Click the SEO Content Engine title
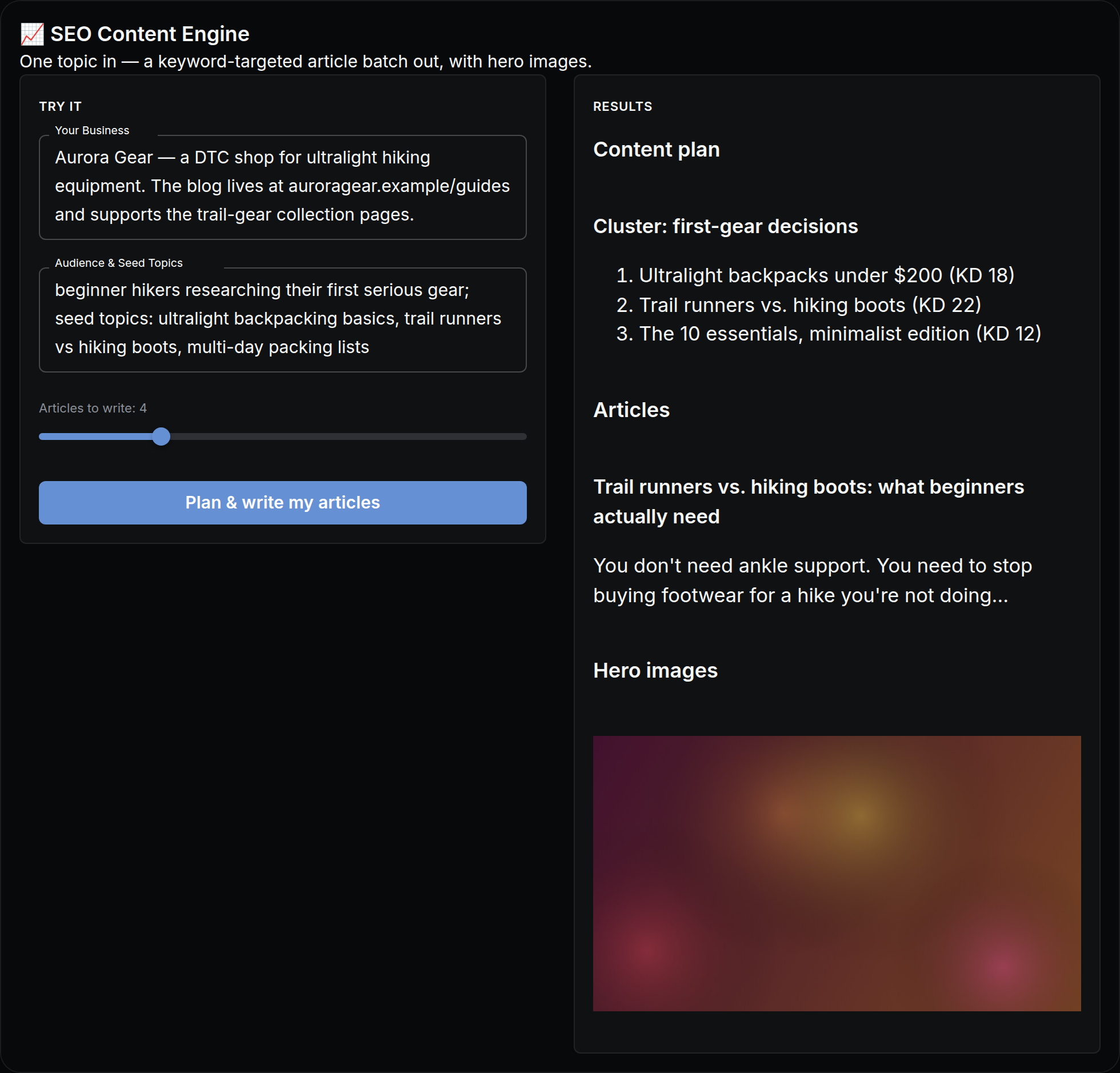Viewport: 1120px width, 1073px height. click(150, 34)
